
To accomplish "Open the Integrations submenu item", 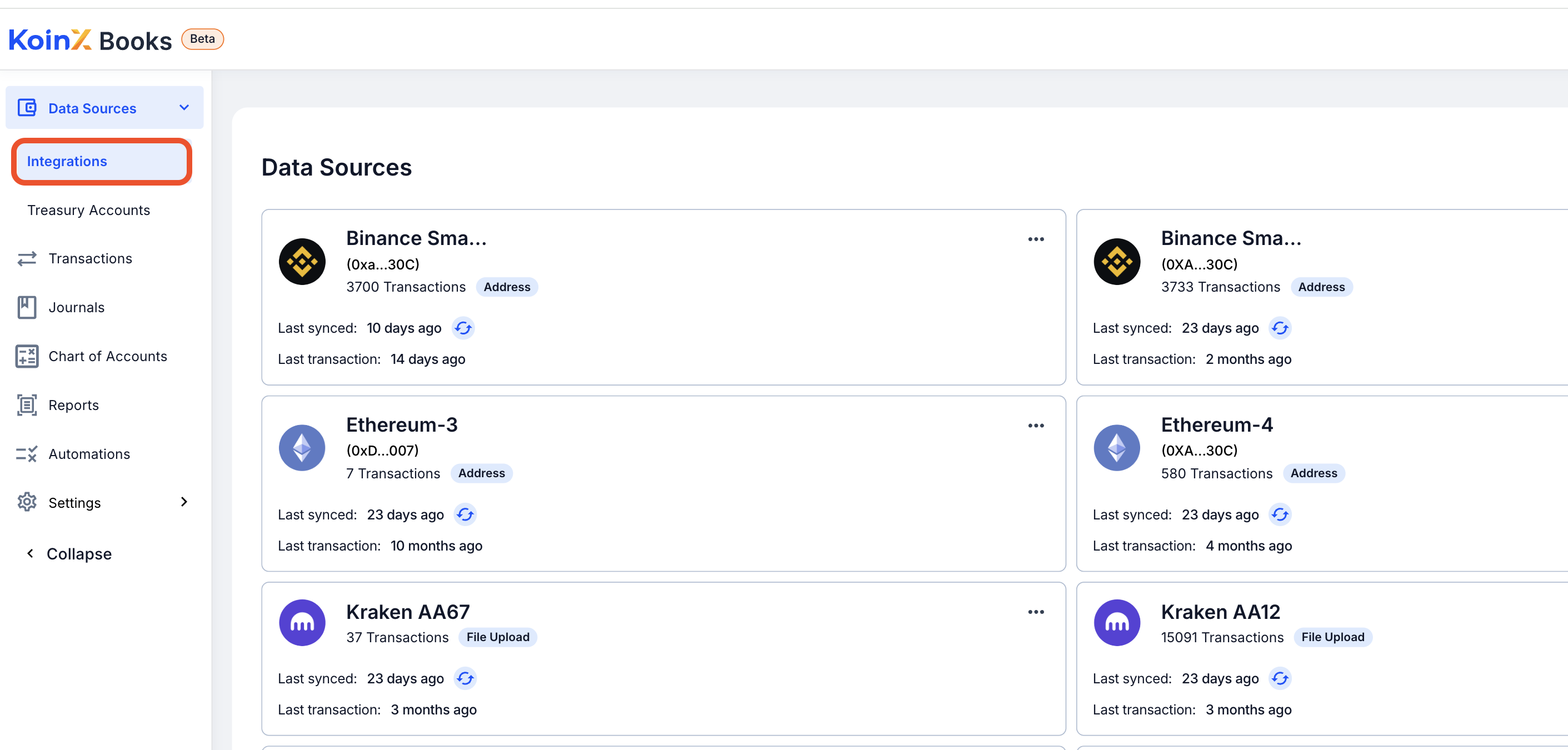I will (x=102, y=161).
